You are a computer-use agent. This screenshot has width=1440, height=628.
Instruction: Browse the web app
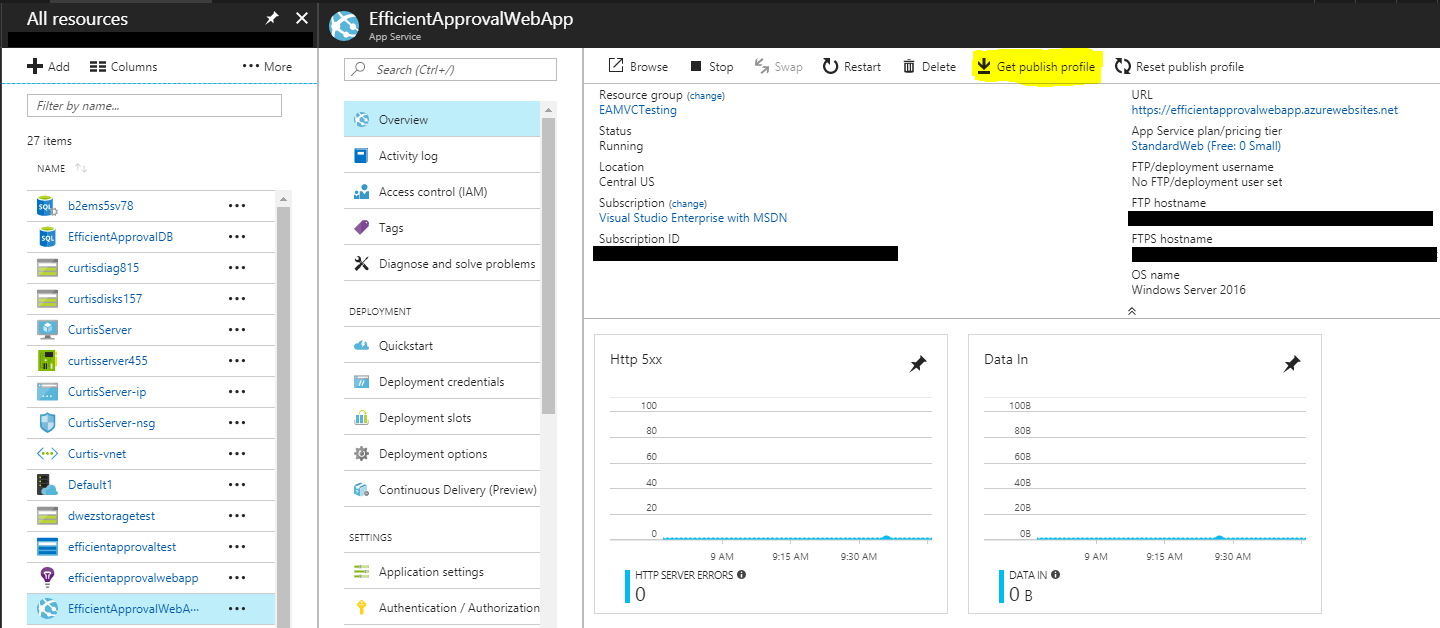638,67
